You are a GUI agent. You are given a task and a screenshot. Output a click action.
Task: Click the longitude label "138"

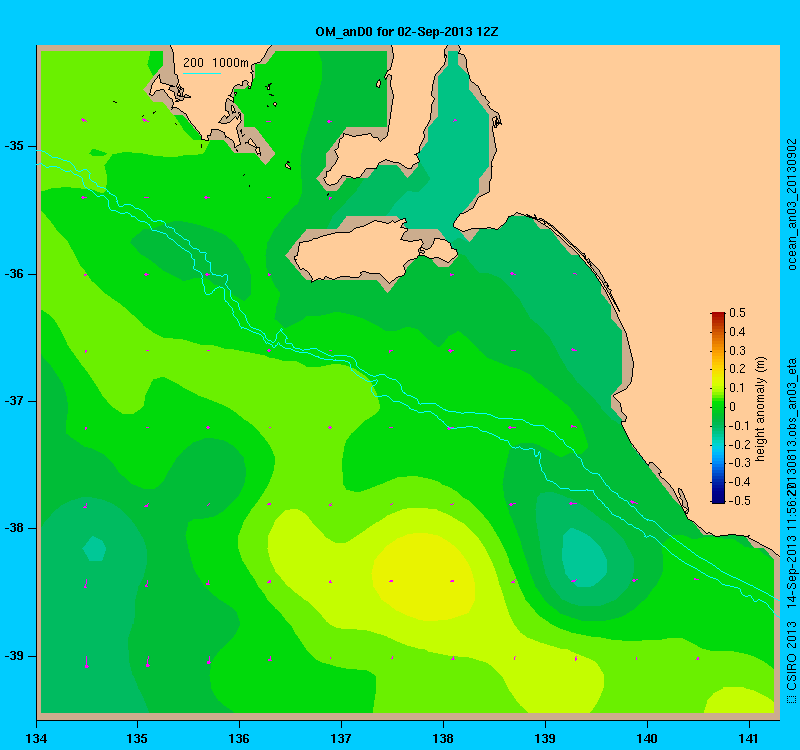pyautogui.click(x=443, y=738)
